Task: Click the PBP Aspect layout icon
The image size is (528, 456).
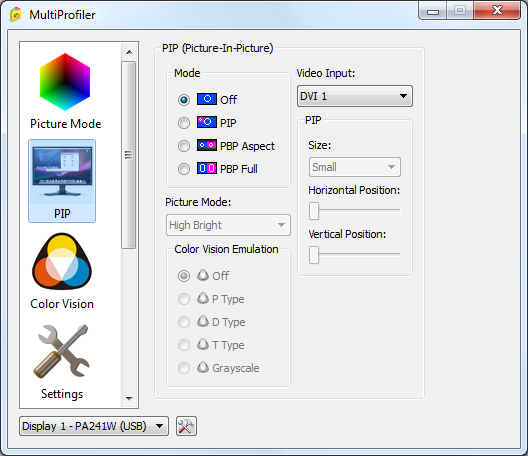Action: point(207,145)
